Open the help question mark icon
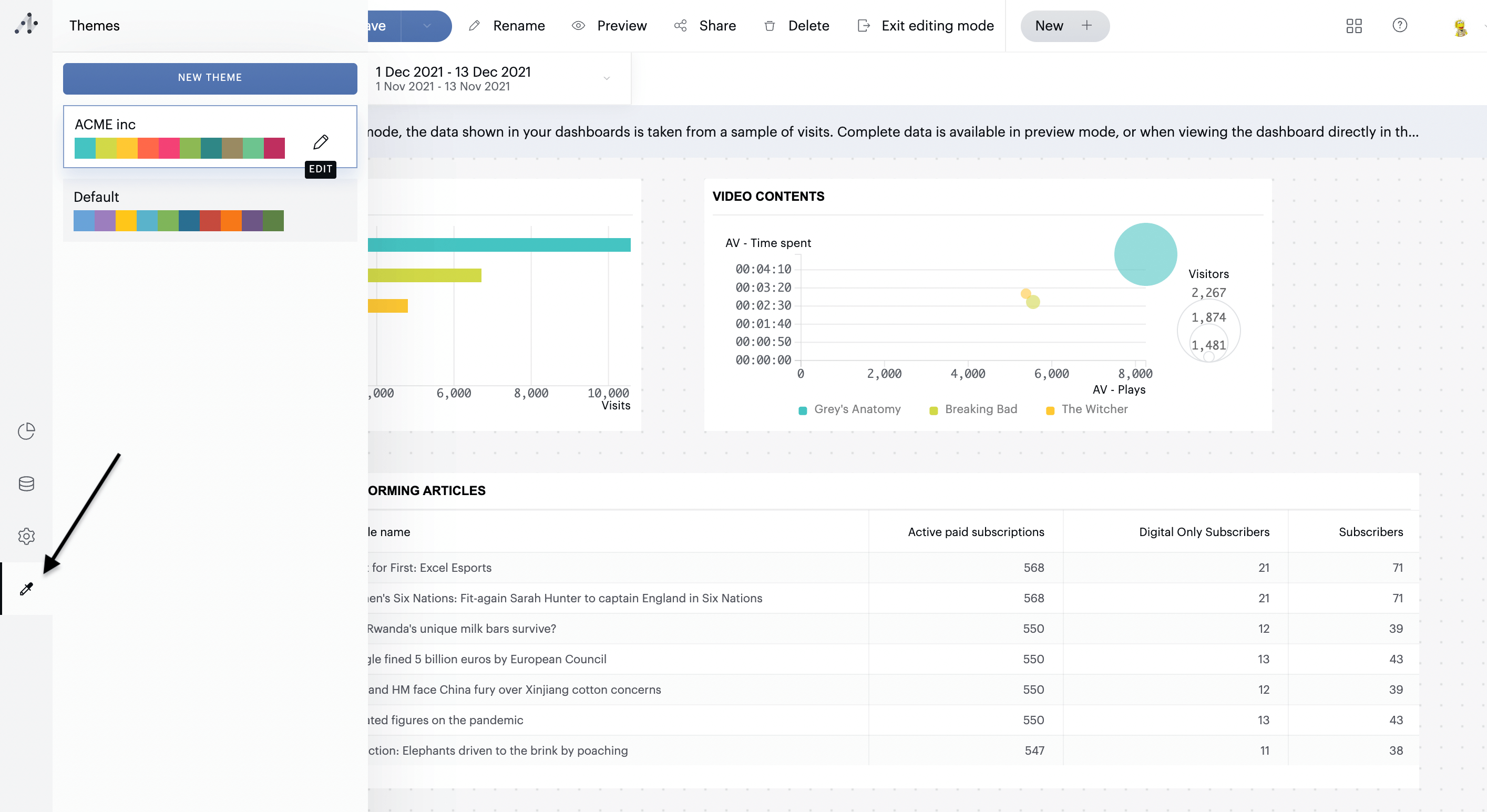The height and width of the screenshot is (812, 1487). (1400, 25)
